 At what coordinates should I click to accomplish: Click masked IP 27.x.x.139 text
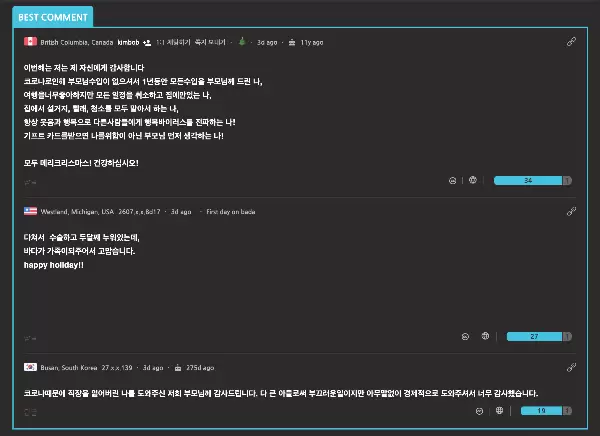tap(117, 367)
